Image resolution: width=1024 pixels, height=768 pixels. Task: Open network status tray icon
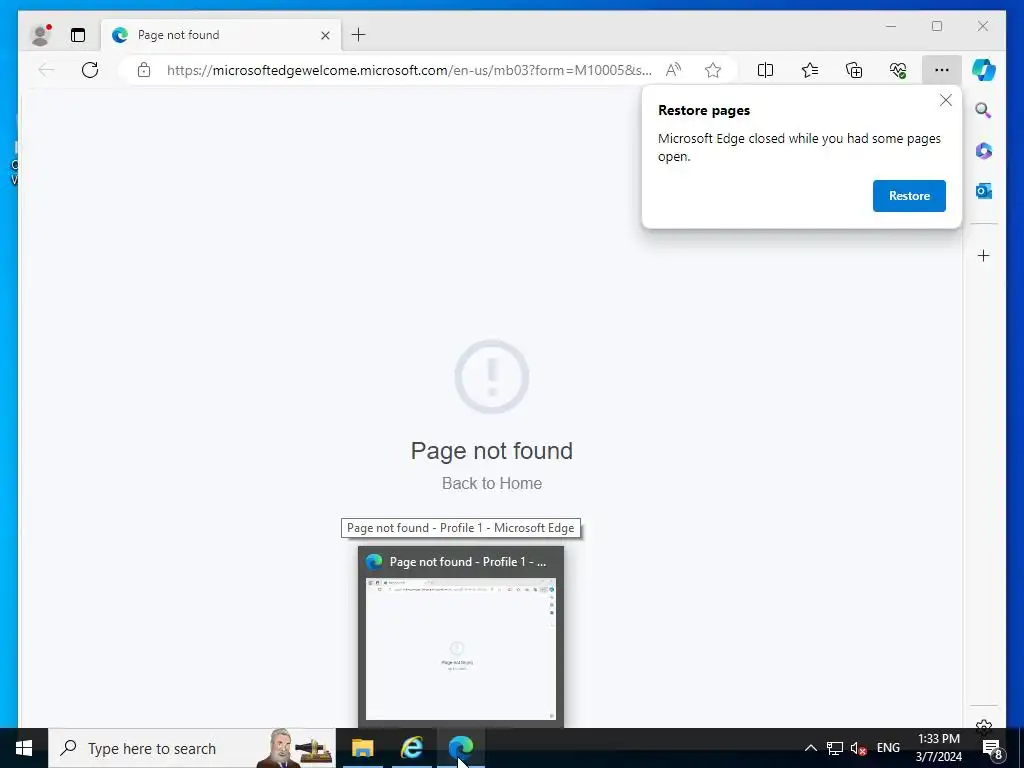pos(835,748)
